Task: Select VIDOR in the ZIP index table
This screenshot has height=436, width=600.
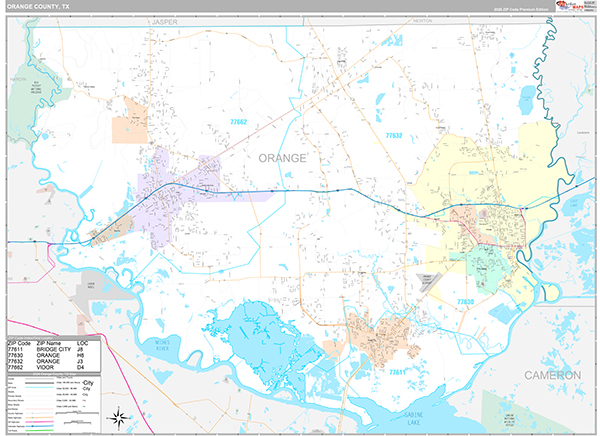Action: pos(45,367)
